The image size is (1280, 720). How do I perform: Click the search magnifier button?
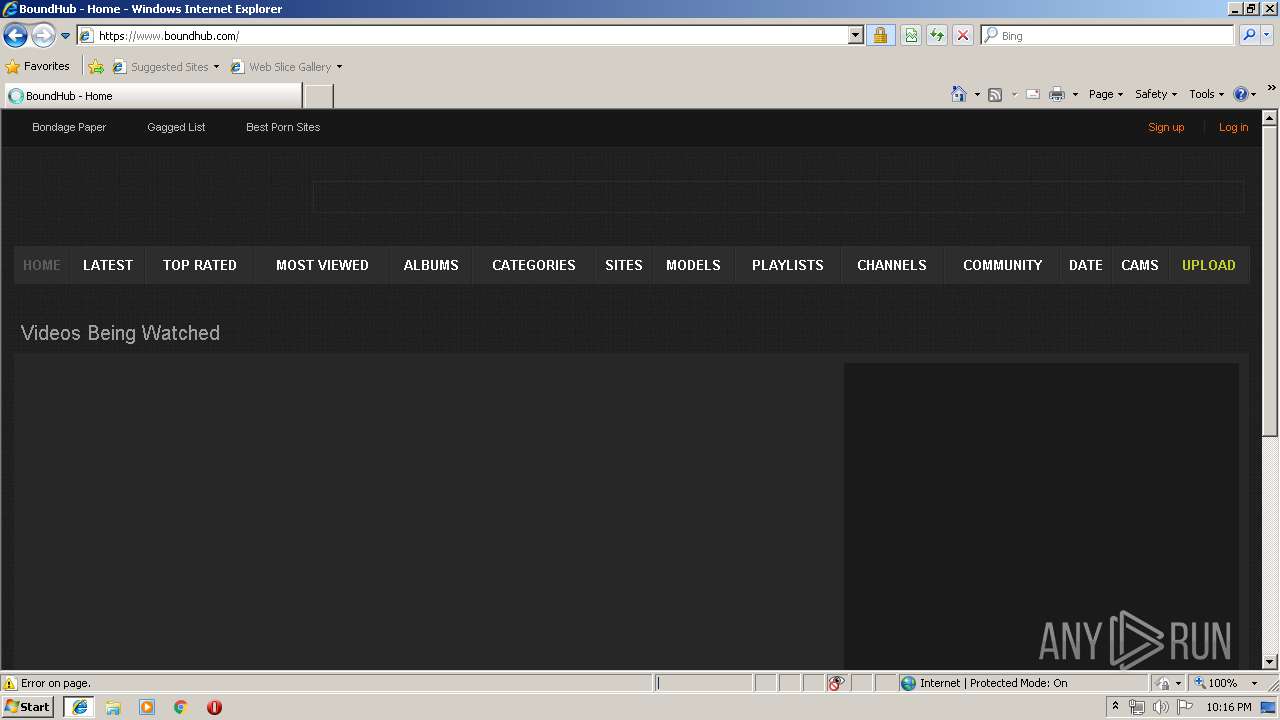[x=1249, y=36]
